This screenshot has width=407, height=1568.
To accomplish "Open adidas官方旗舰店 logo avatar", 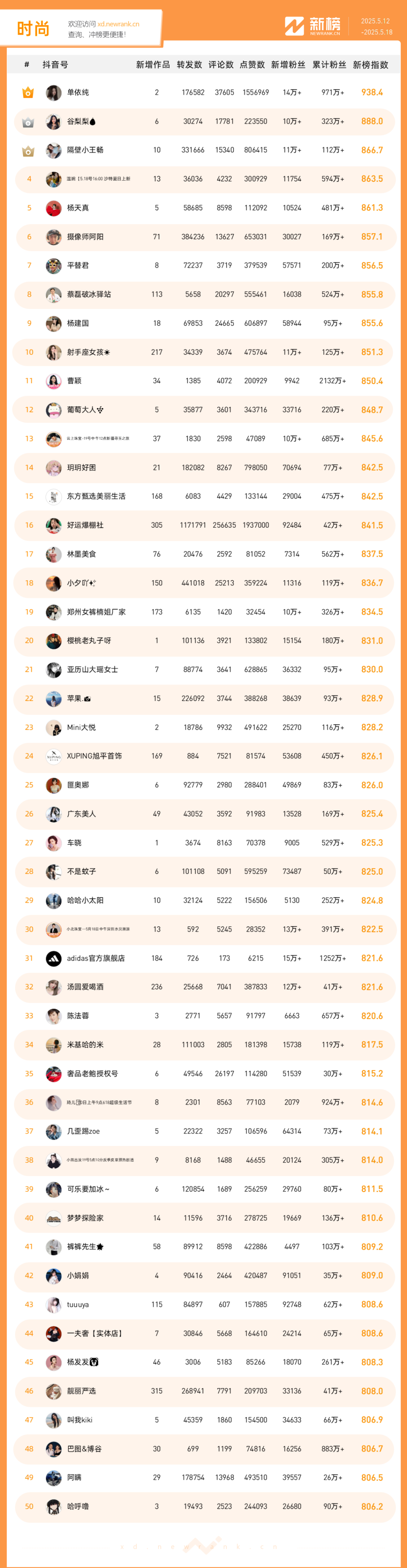I will pyautogui.click(x=54, y=959).
